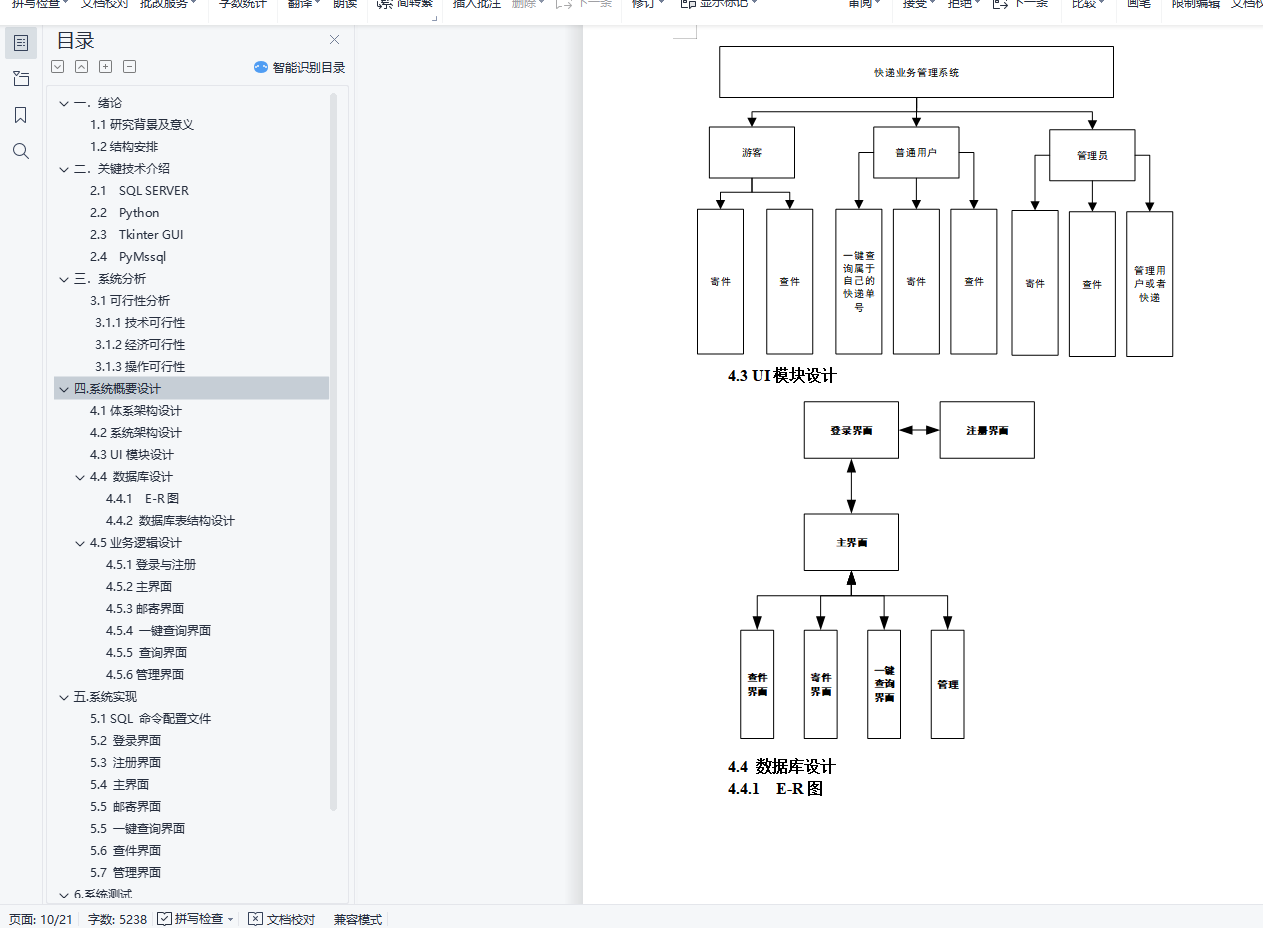Select 3.1 可行性分析 in outline
This screenshot has width=1263, height=928.
tap(130, 301)
